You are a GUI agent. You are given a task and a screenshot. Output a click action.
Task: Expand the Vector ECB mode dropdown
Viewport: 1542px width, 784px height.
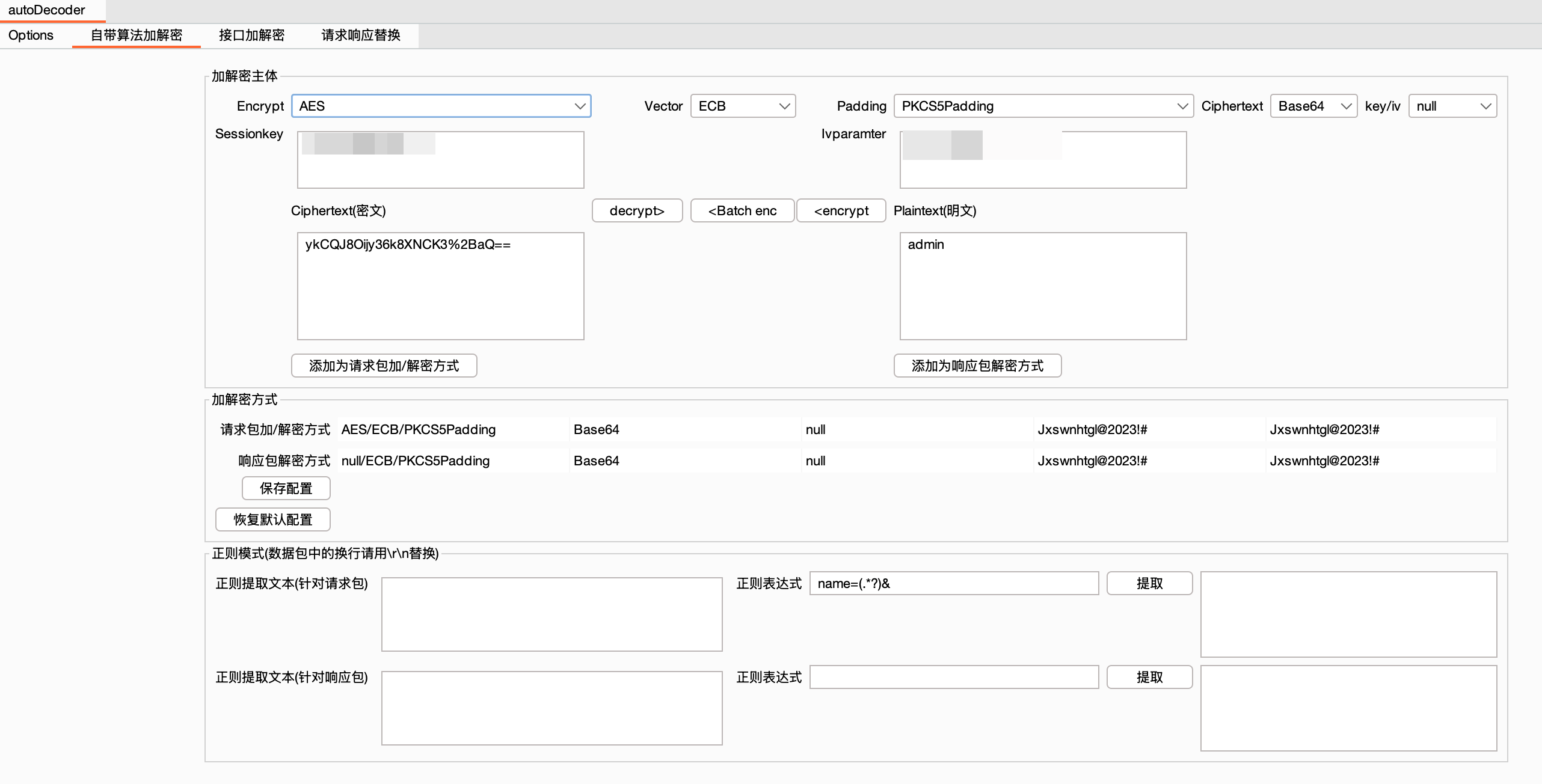click(x=743, y=106)
